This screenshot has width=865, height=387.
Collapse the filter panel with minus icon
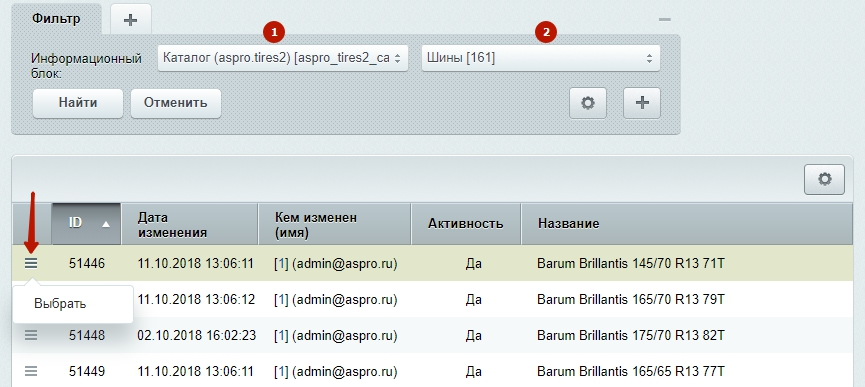pos(665,19)
